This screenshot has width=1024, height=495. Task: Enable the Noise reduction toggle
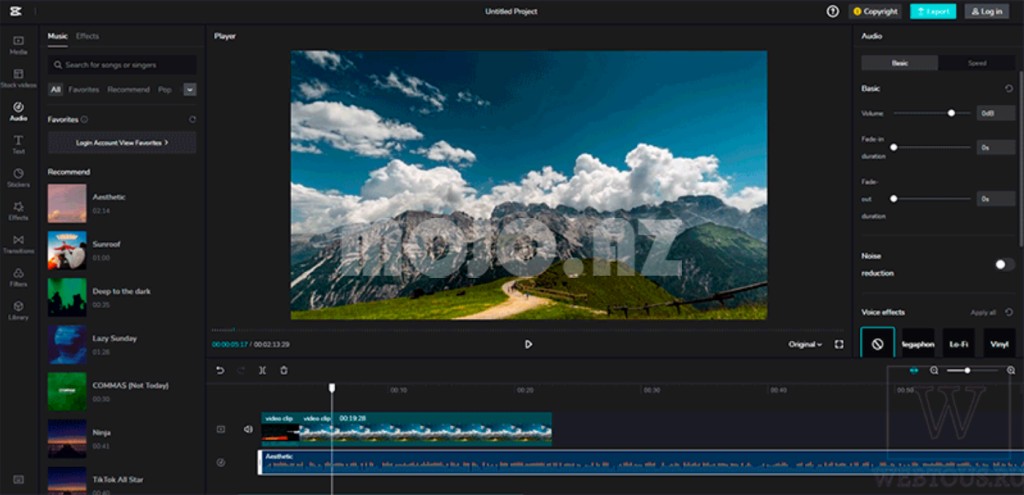tap(1004, 264)
